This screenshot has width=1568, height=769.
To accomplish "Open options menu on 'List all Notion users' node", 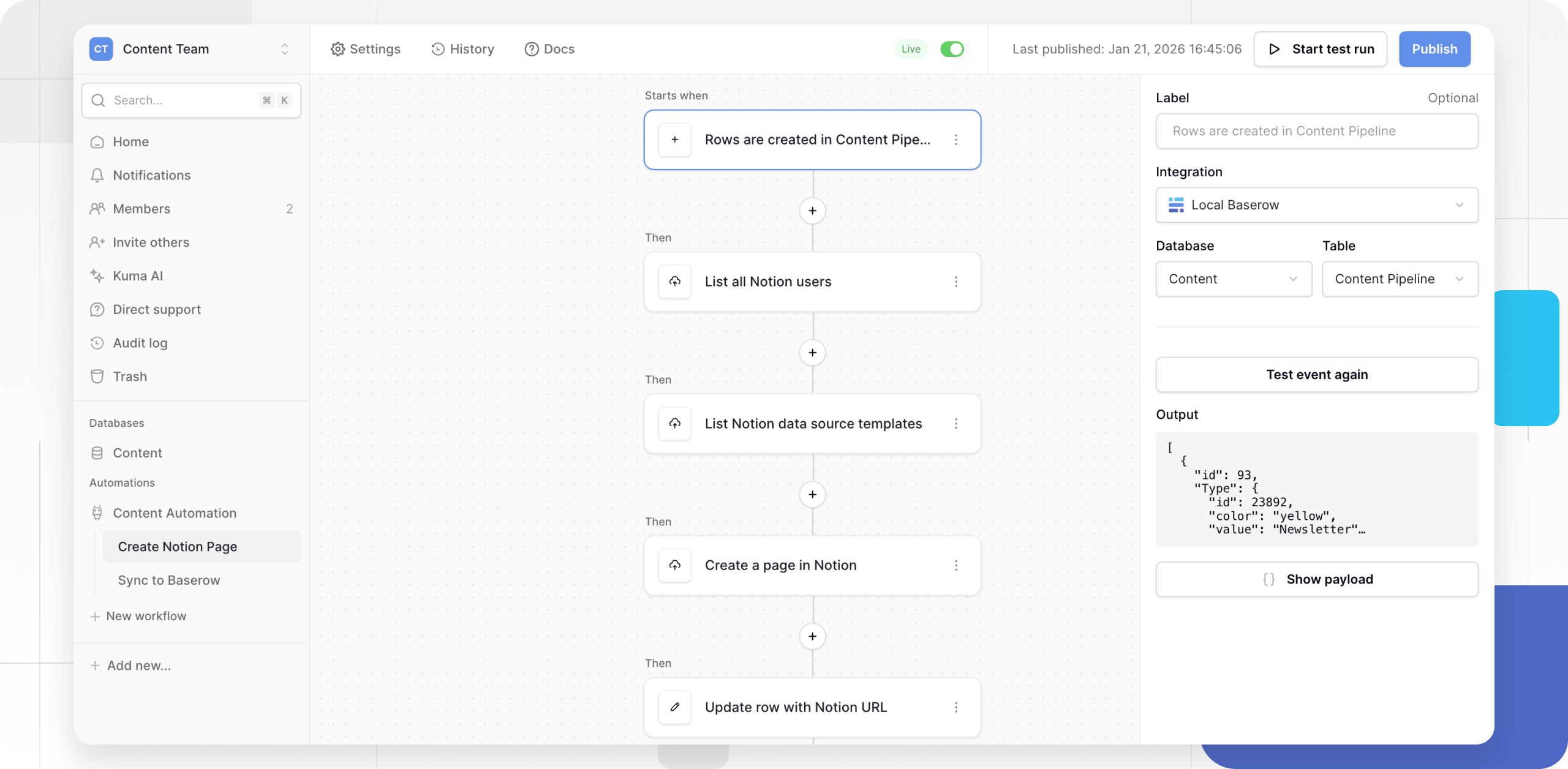I will point(957,282).
